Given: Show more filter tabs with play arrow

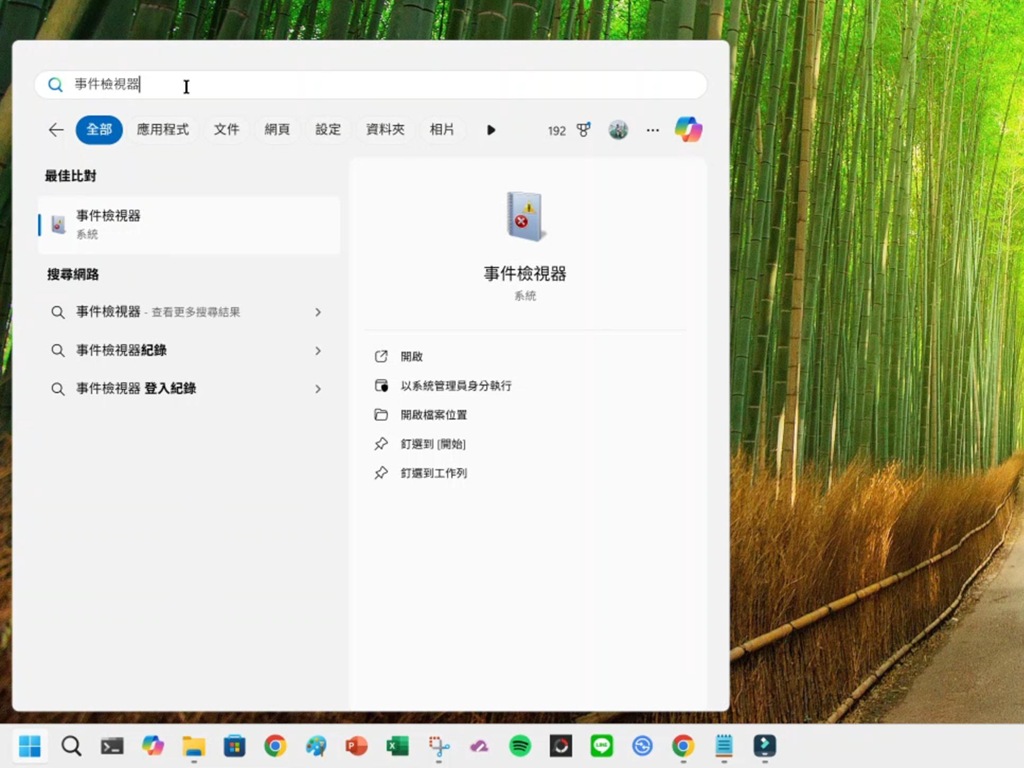Looking at the screenshot, I should pos(491,130).
